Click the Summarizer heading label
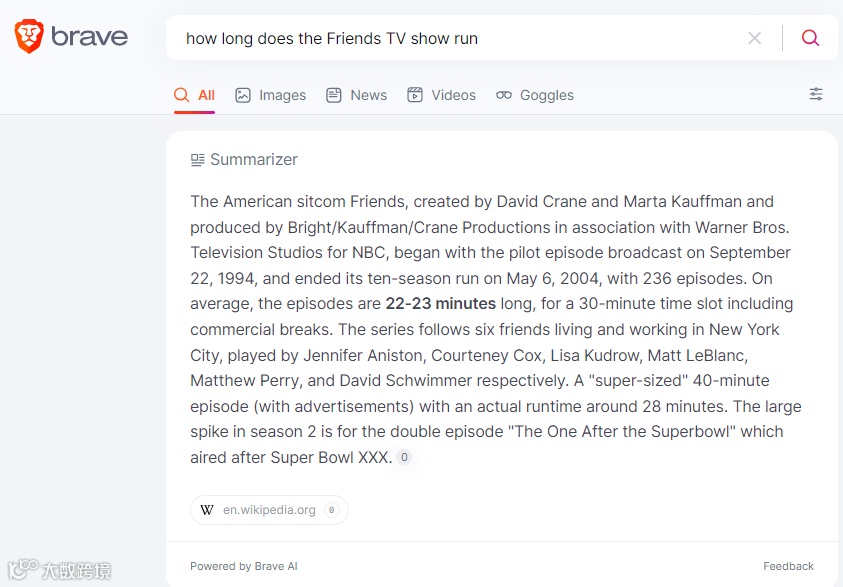This screenshot has height=587, width=843. coord(254,160)
